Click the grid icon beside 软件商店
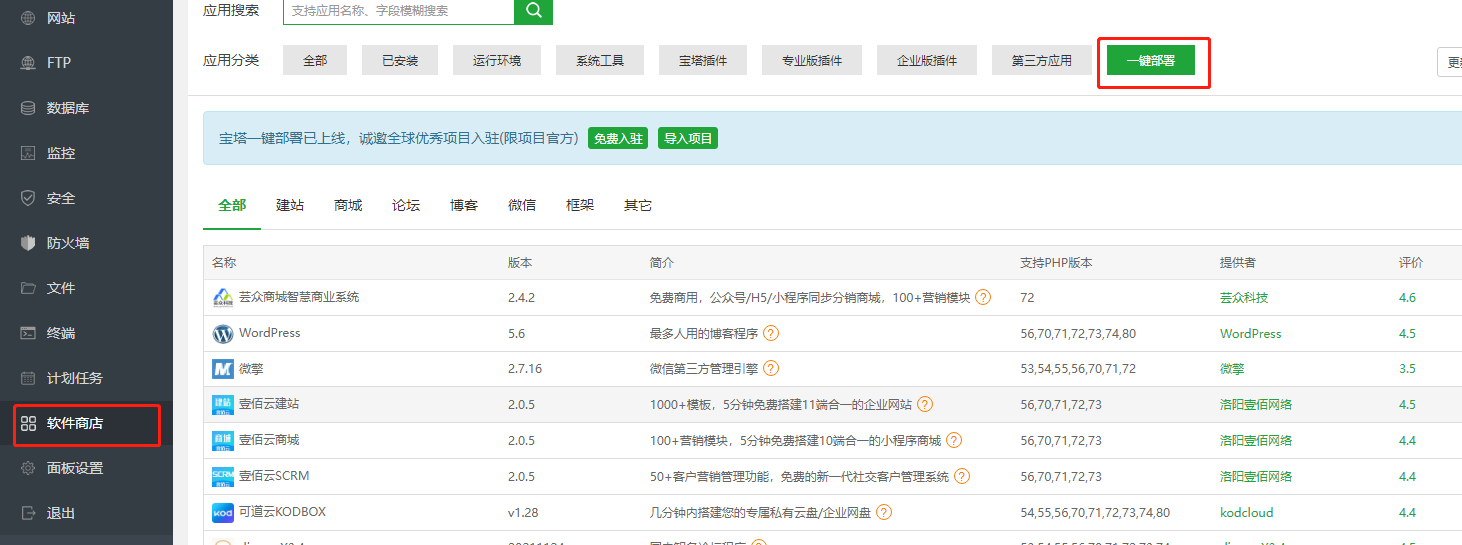Viewport: 1462px width, 545px height. 28,423
